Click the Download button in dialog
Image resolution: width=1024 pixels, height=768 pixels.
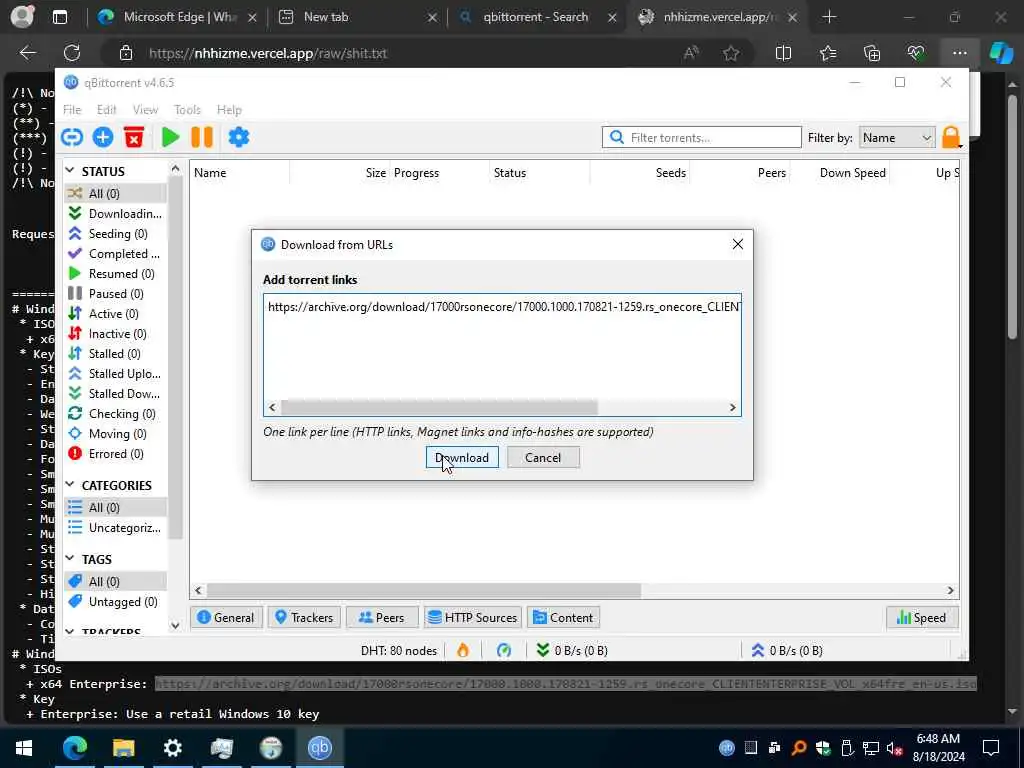(462, 458)
